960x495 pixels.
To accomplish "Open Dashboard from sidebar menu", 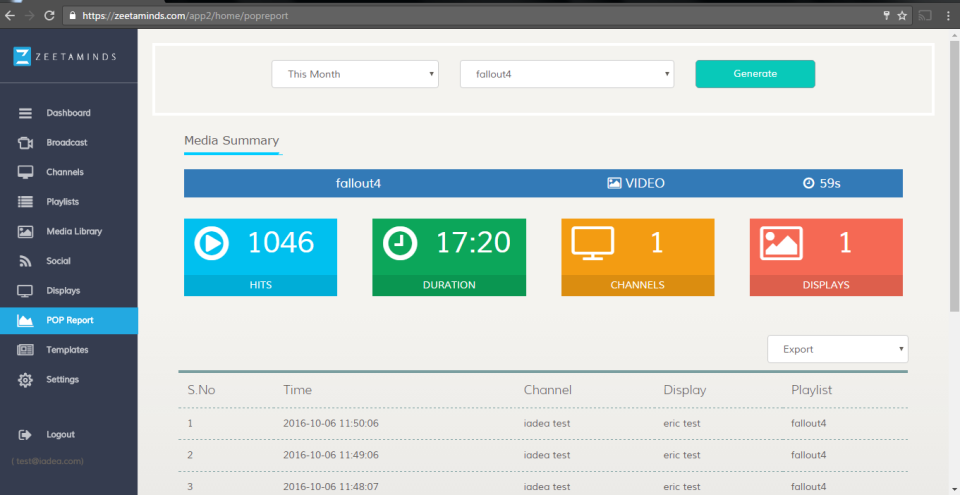I will pyautogui.click(x=69, y=113).
